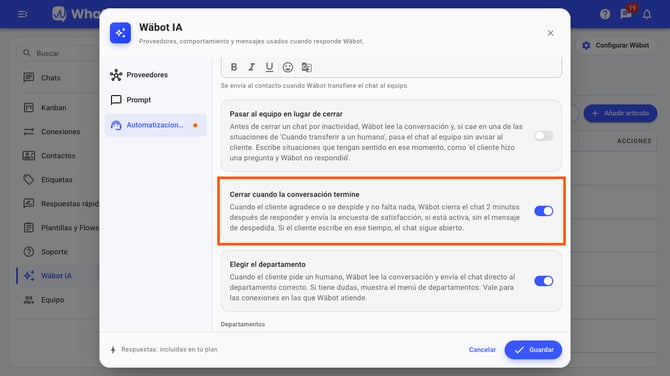
Task: Open Kanban in the sidebar
Action: 58,108
